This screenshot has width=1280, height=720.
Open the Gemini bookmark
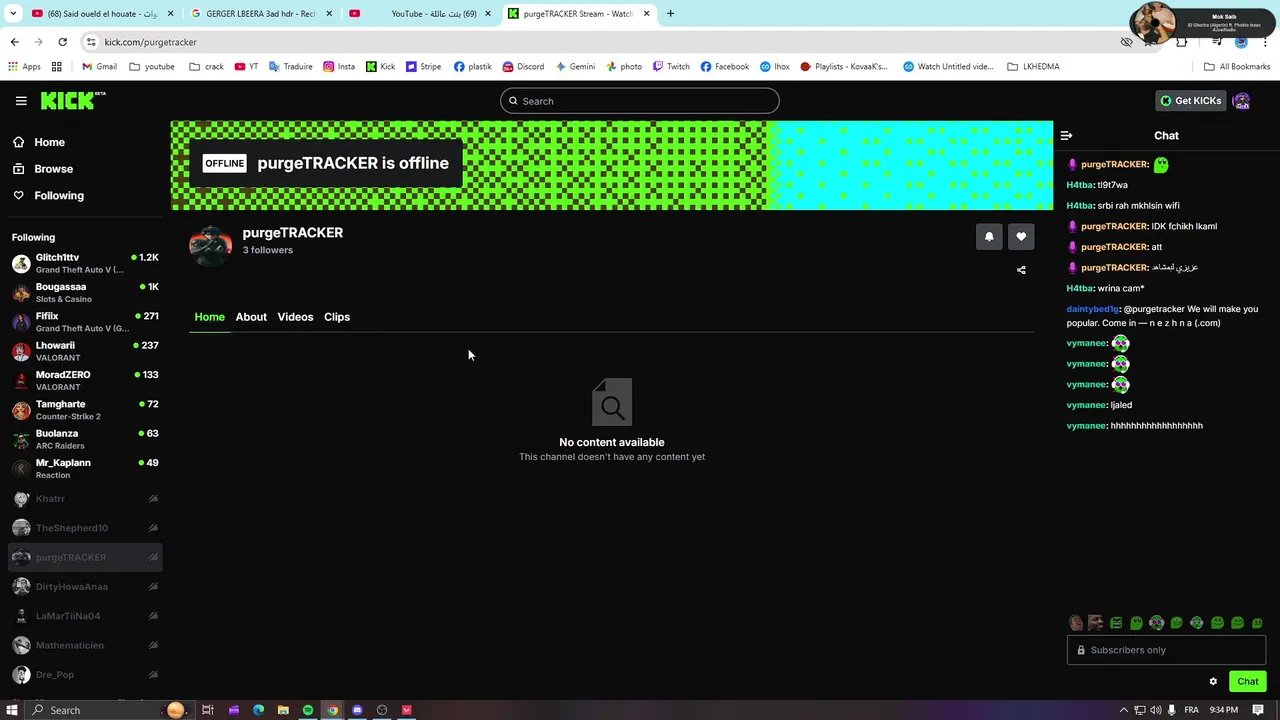click(575, 67)
